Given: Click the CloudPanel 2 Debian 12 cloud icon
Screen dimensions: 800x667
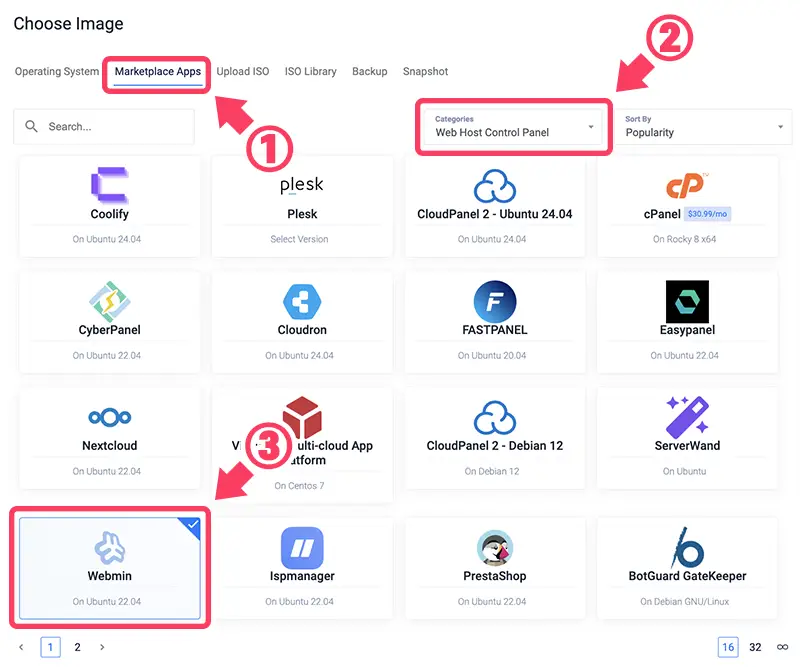Looking at the screenshot, I should [x=494, y=417].
